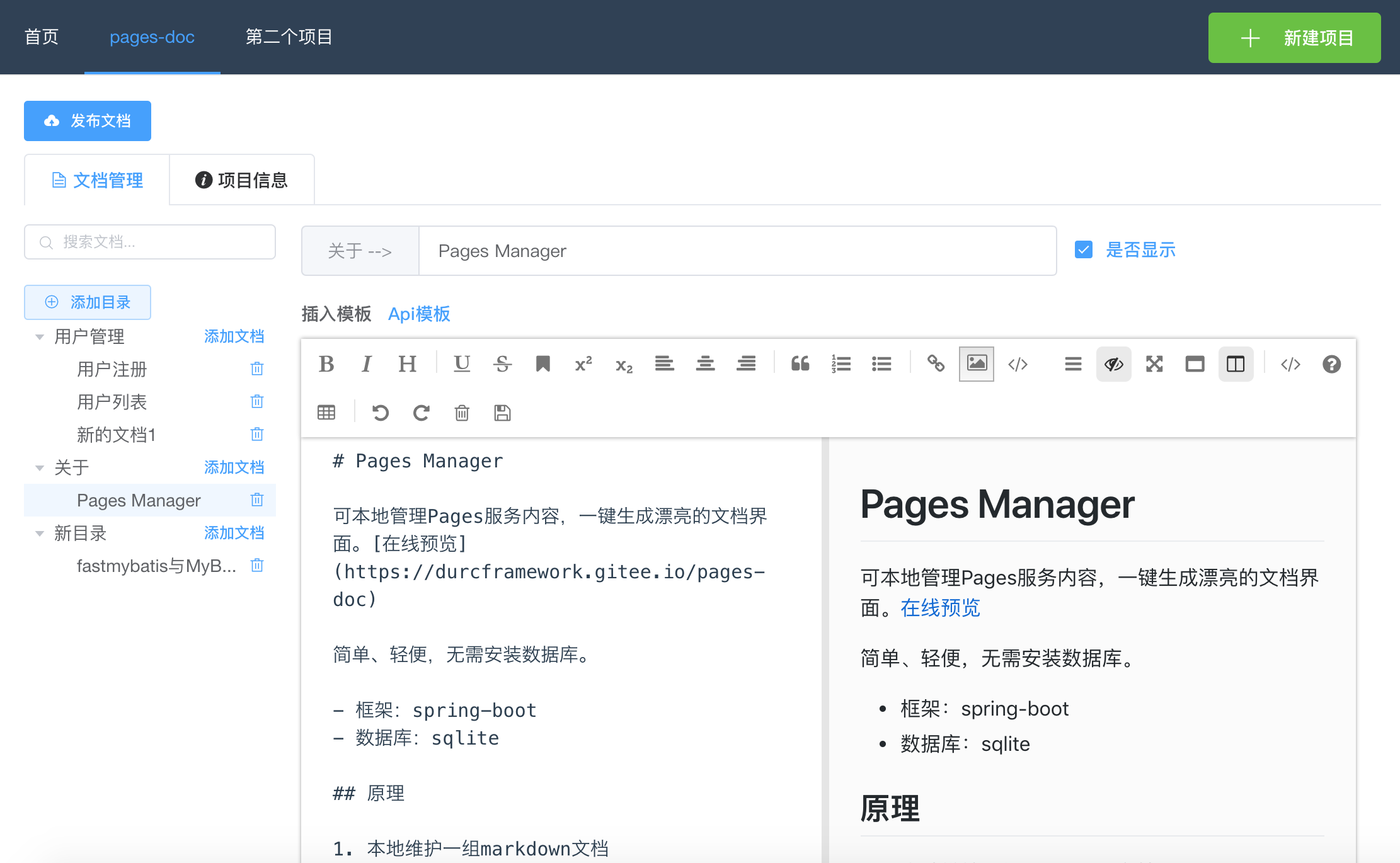Delete the fastmybatis与MyB... document
Image resolution: width=1400 pixels, height=863 pixels.
coord(257,565)
